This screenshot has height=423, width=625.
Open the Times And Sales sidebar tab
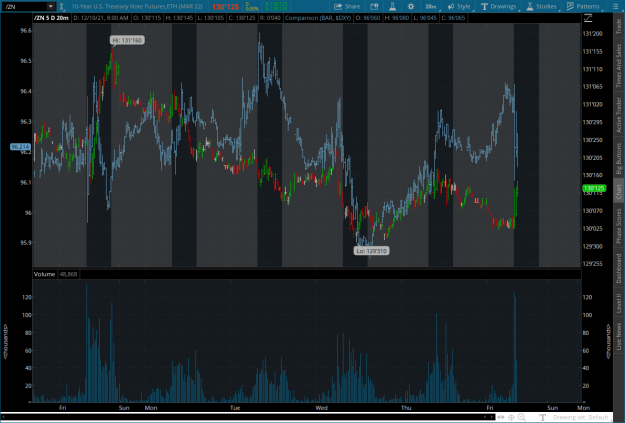[619, 65]
